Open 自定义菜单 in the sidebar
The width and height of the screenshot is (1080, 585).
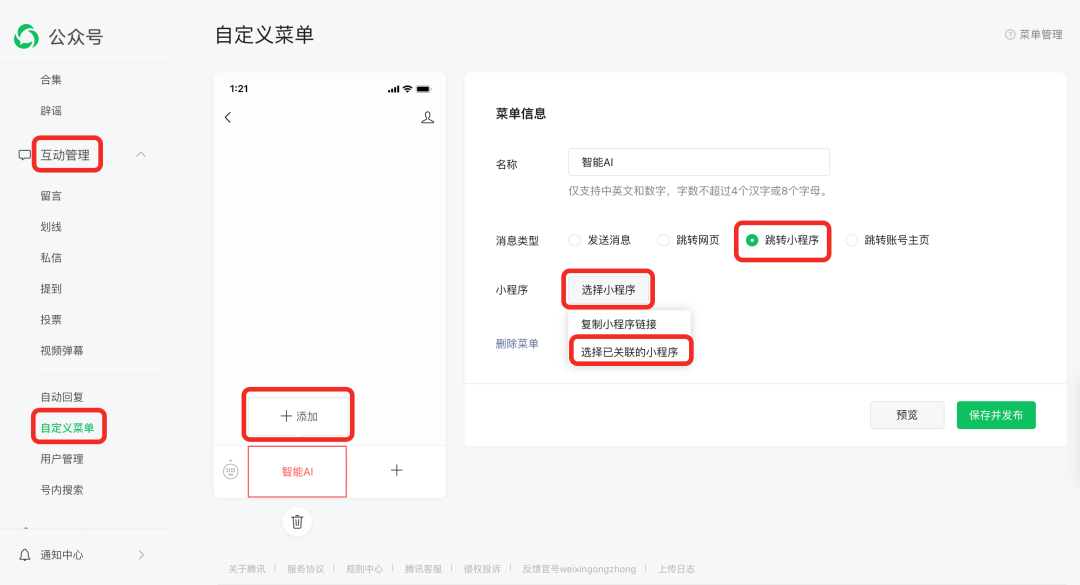click(68, 428)
